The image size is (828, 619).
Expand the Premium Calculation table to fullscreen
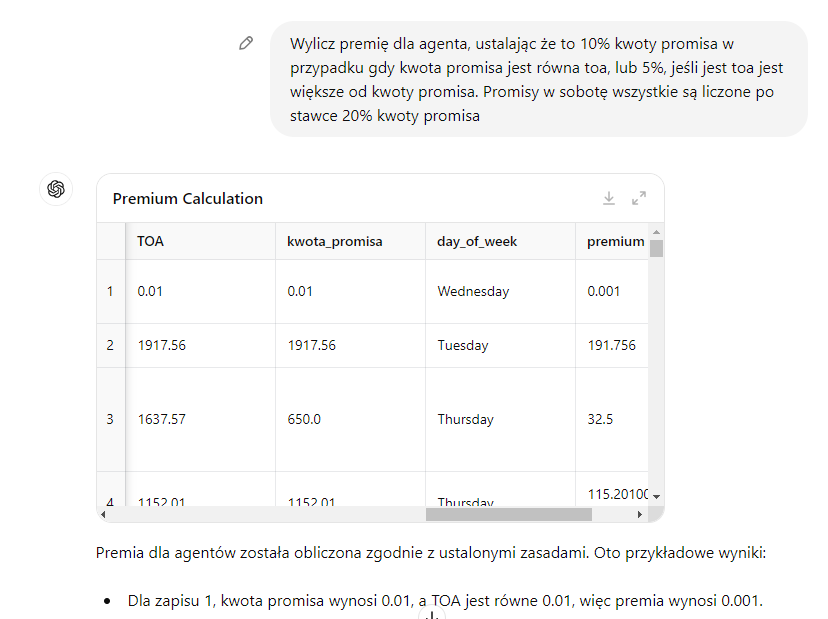[x=639, y=198]
